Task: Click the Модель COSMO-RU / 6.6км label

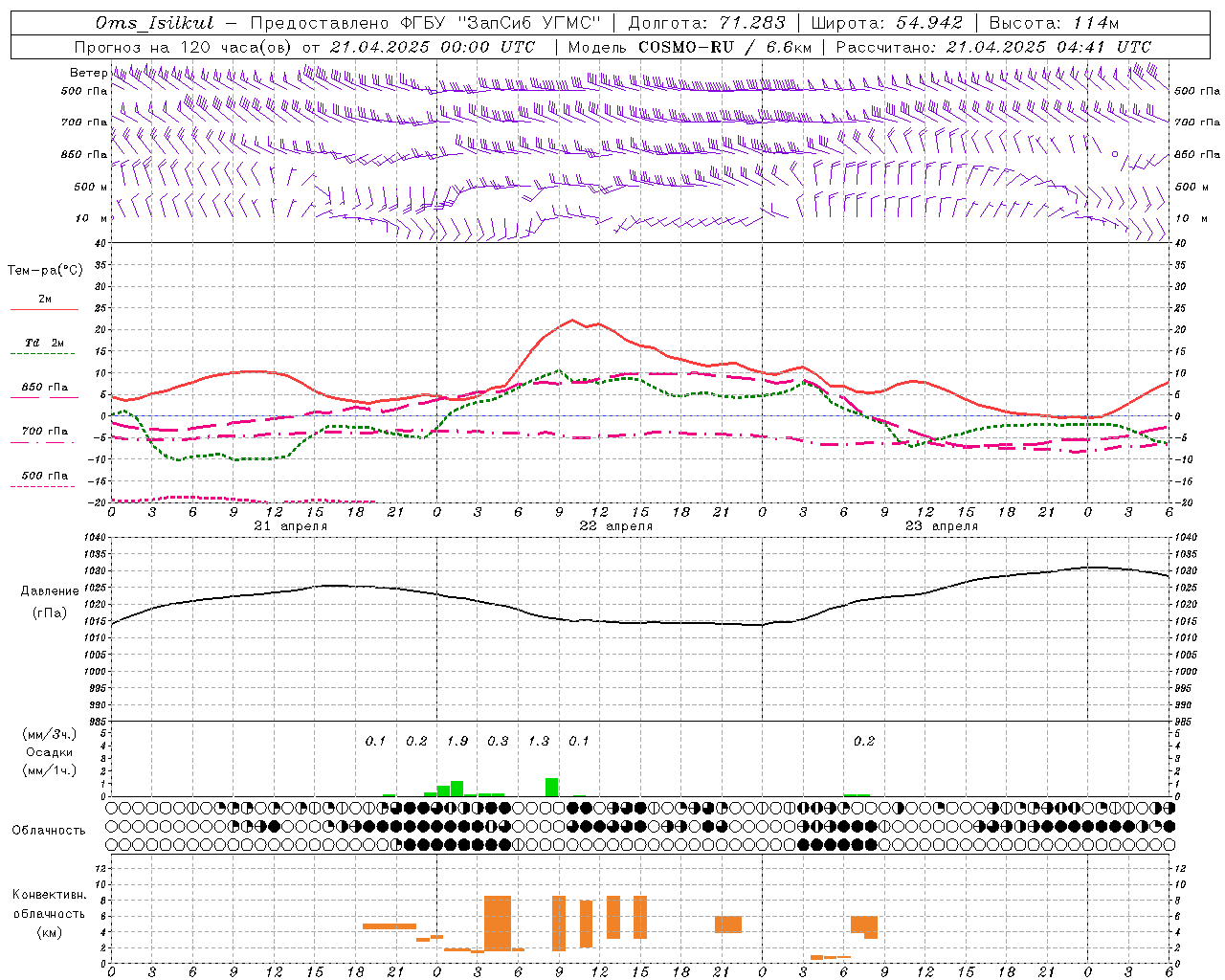Action: click(x=689, y=47)
